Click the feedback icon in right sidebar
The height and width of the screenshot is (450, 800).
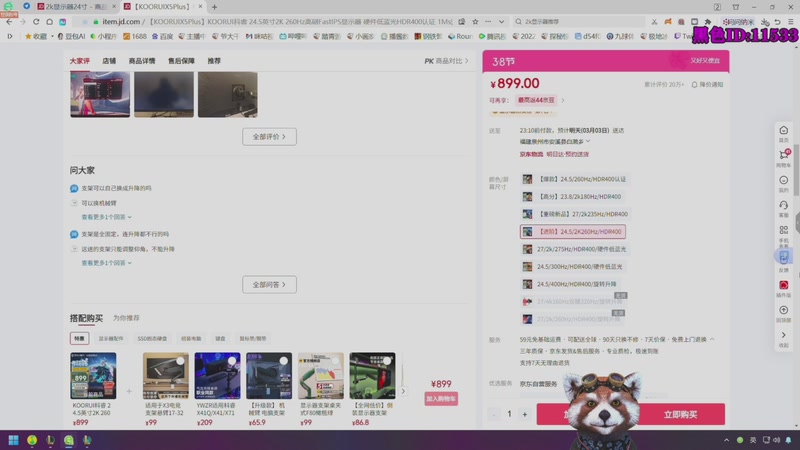click(x=783, y=256)
